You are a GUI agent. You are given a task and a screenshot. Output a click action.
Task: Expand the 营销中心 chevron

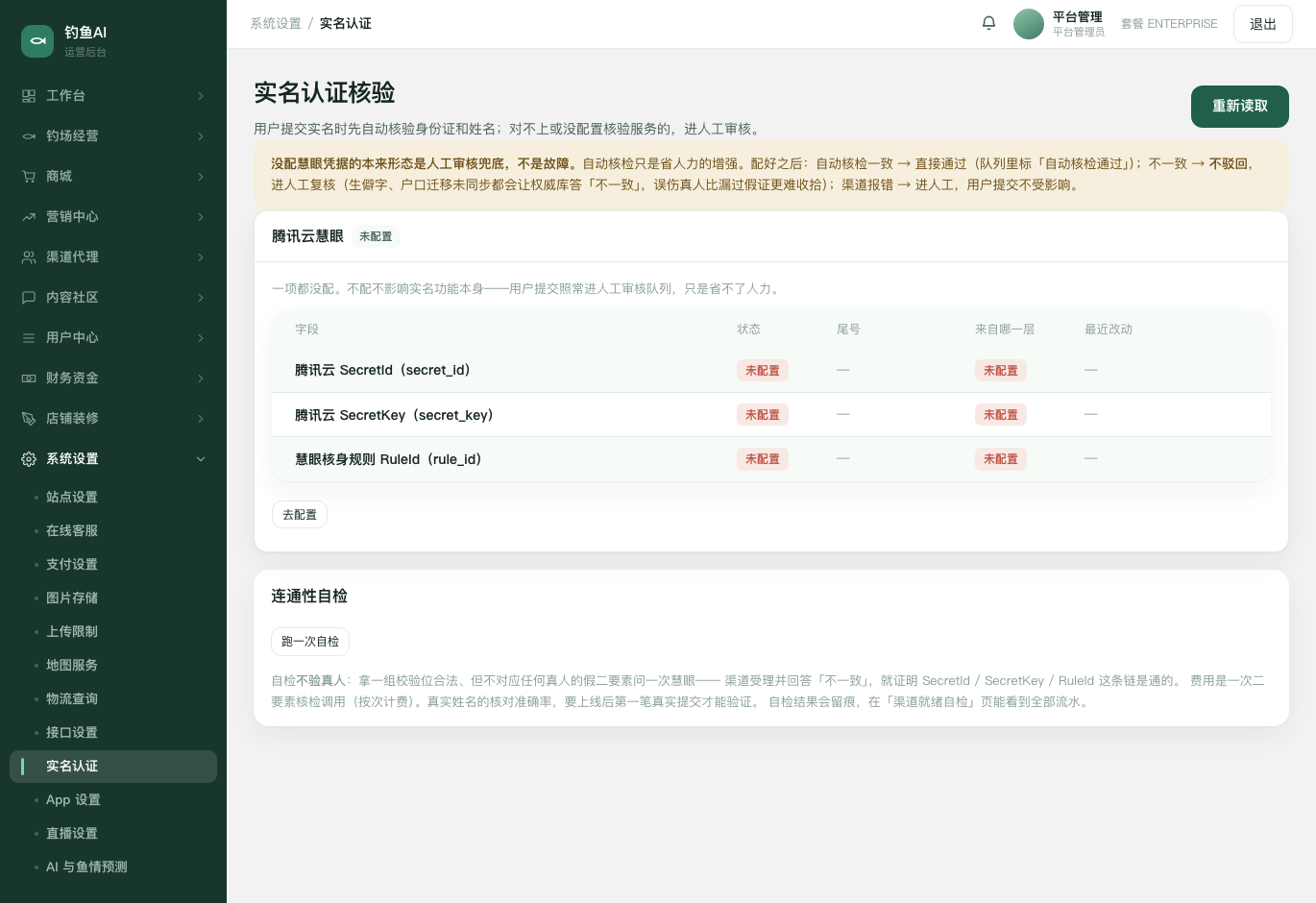pos(201,217)
